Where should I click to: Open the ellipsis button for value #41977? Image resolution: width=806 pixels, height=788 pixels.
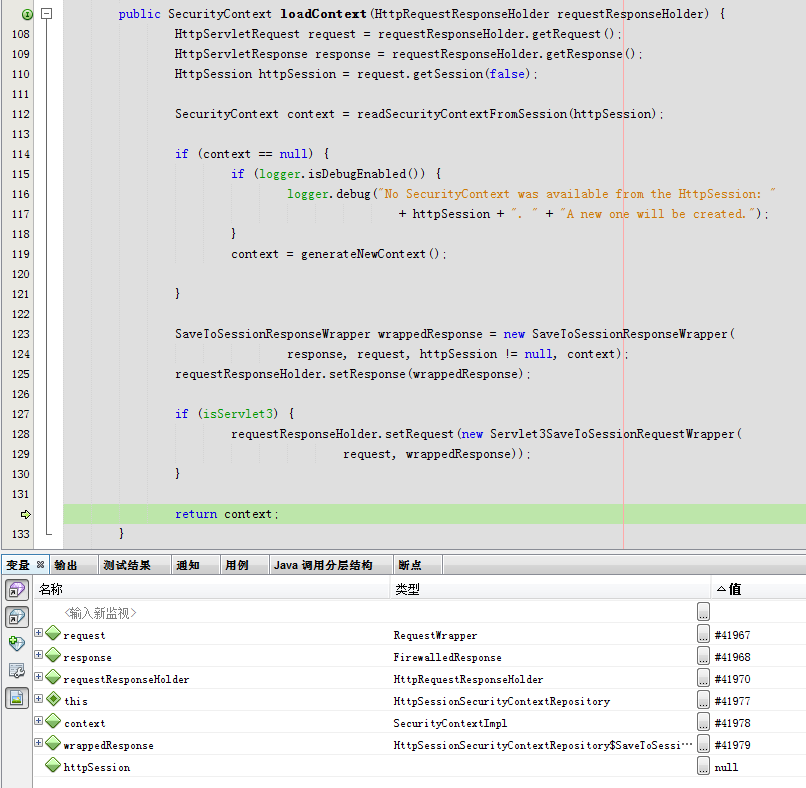(703, 701)
